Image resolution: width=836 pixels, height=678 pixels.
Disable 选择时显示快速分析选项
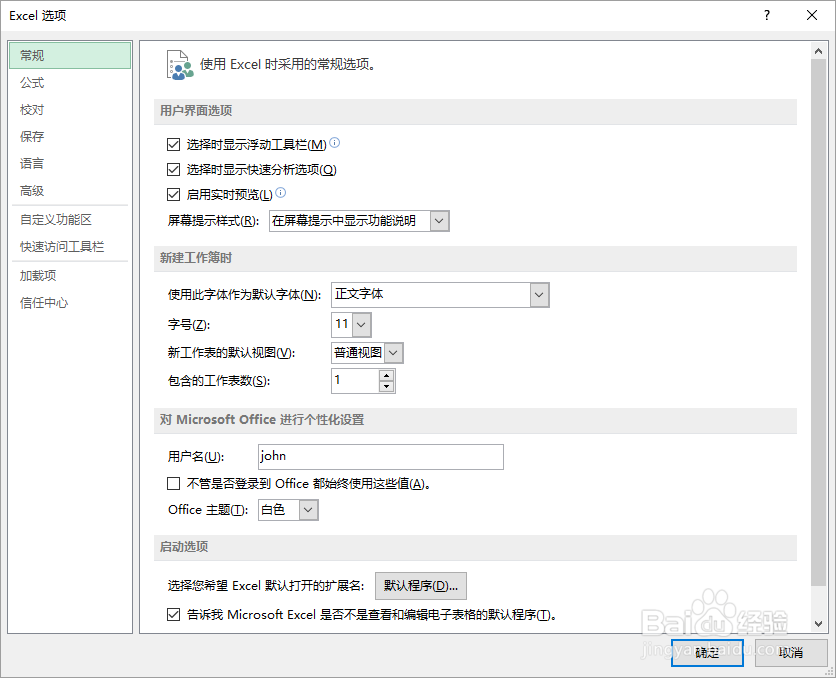pos(174,168)
